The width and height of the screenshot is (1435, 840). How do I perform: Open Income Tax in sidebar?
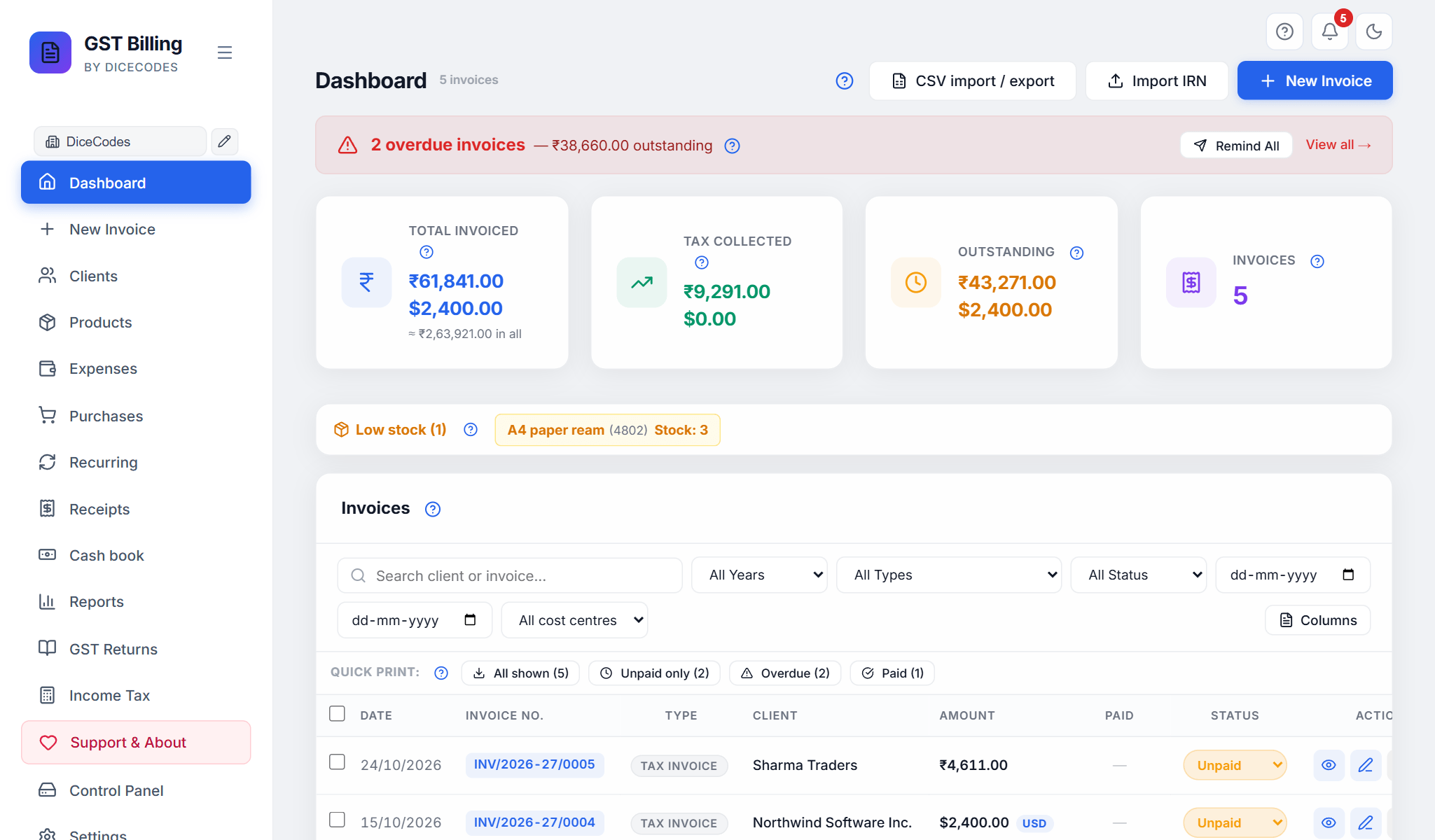coord(136,695)
